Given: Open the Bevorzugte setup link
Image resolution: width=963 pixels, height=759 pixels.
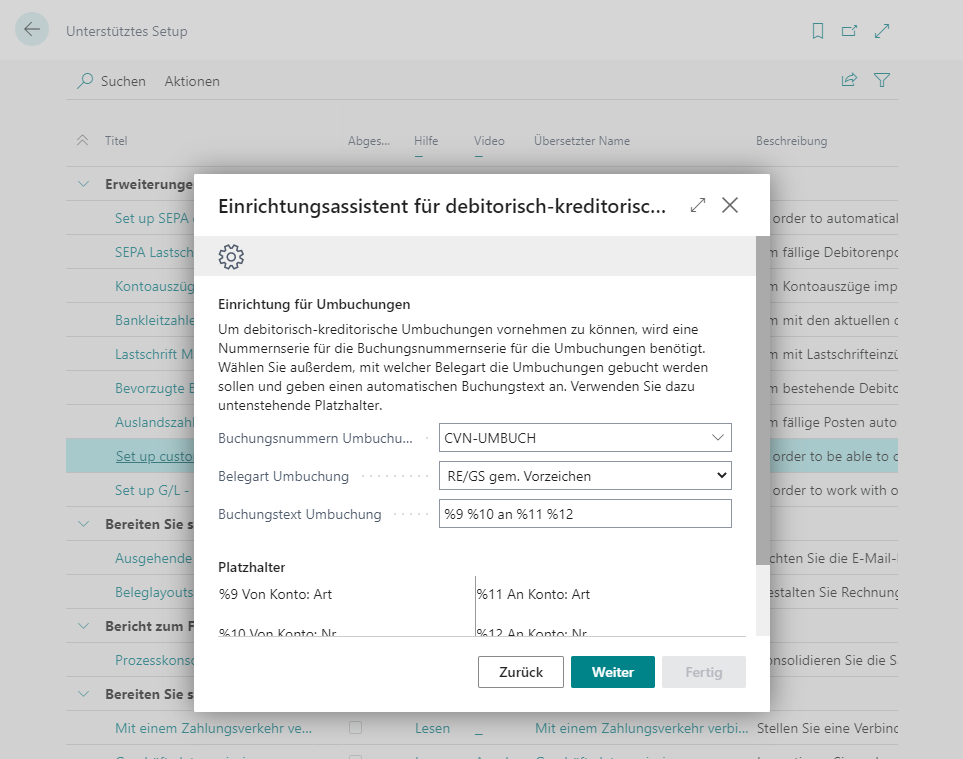Looking at the screenshot, I should (x=154, y=389).
